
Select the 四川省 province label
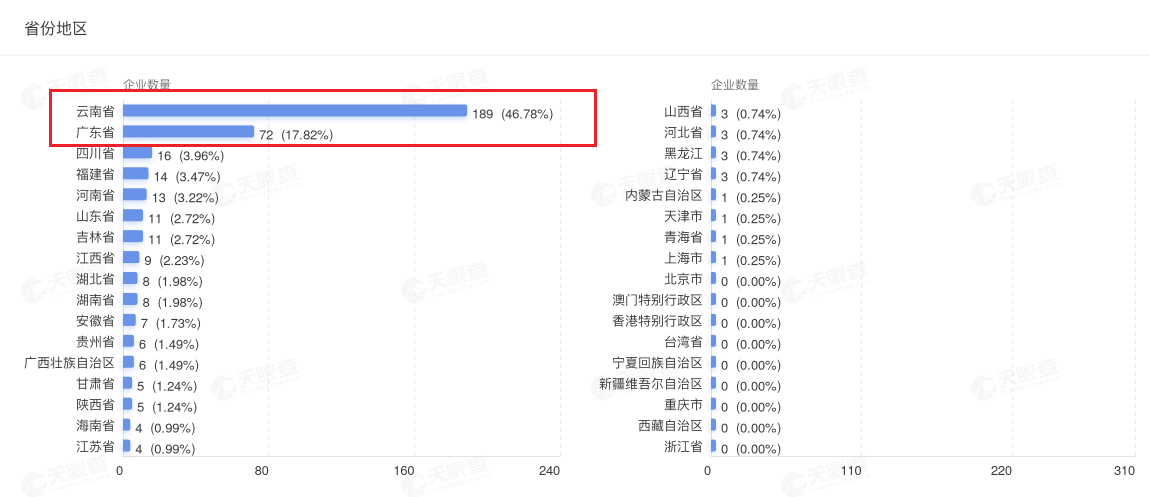(95, 153)
